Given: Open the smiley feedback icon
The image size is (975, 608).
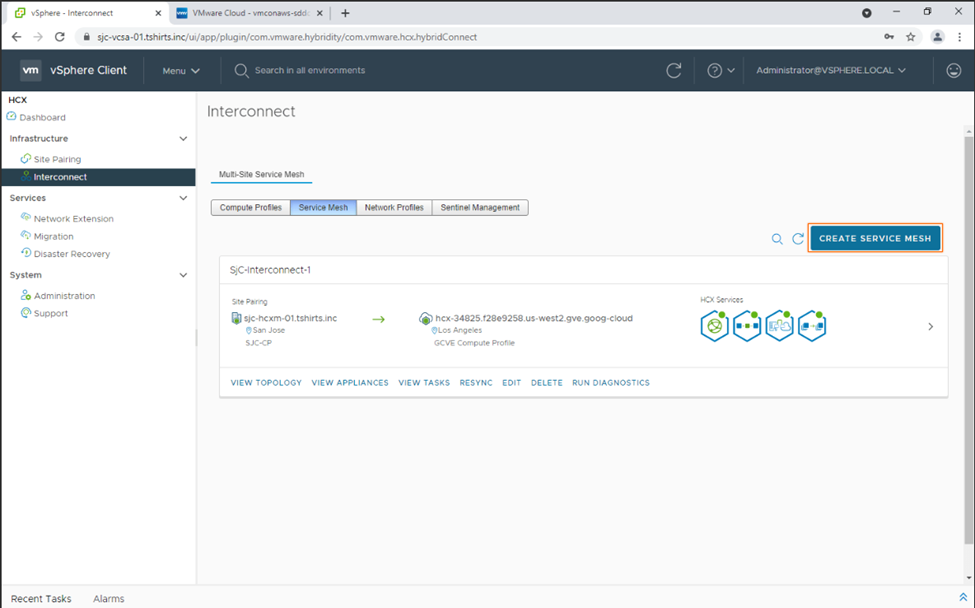Looking at the screenshot, I should coord(953,71).
